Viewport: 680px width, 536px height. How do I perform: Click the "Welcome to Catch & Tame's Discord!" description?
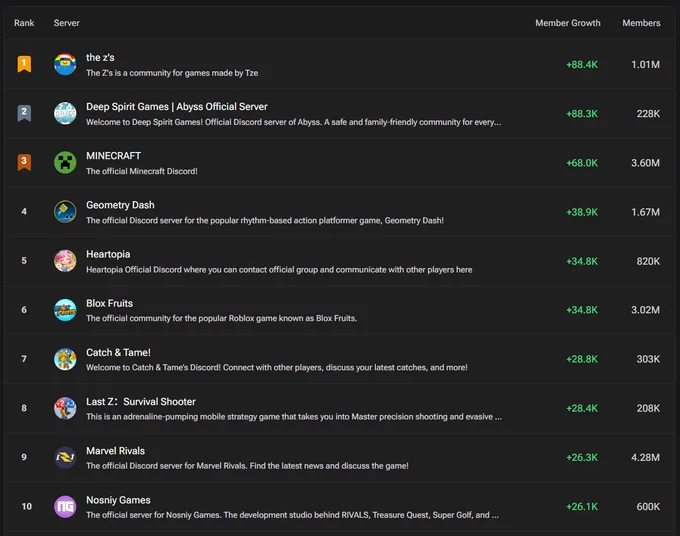point(277,368)
